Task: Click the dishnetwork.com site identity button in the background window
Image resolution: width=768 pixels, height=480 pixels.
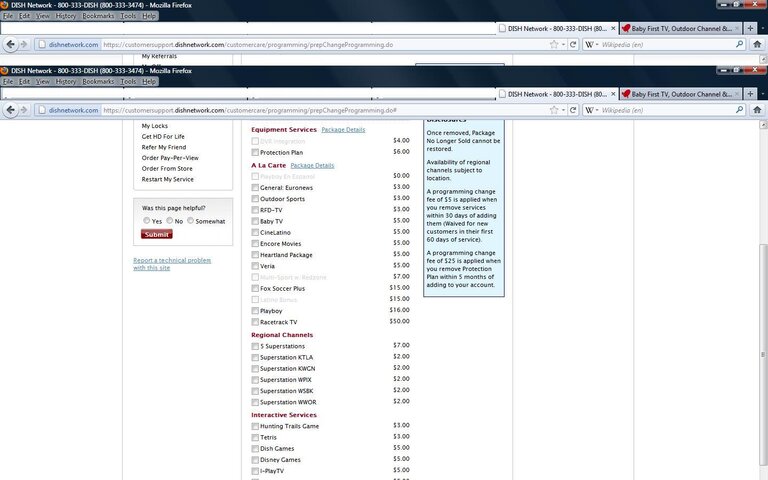Action: point(68,45)
